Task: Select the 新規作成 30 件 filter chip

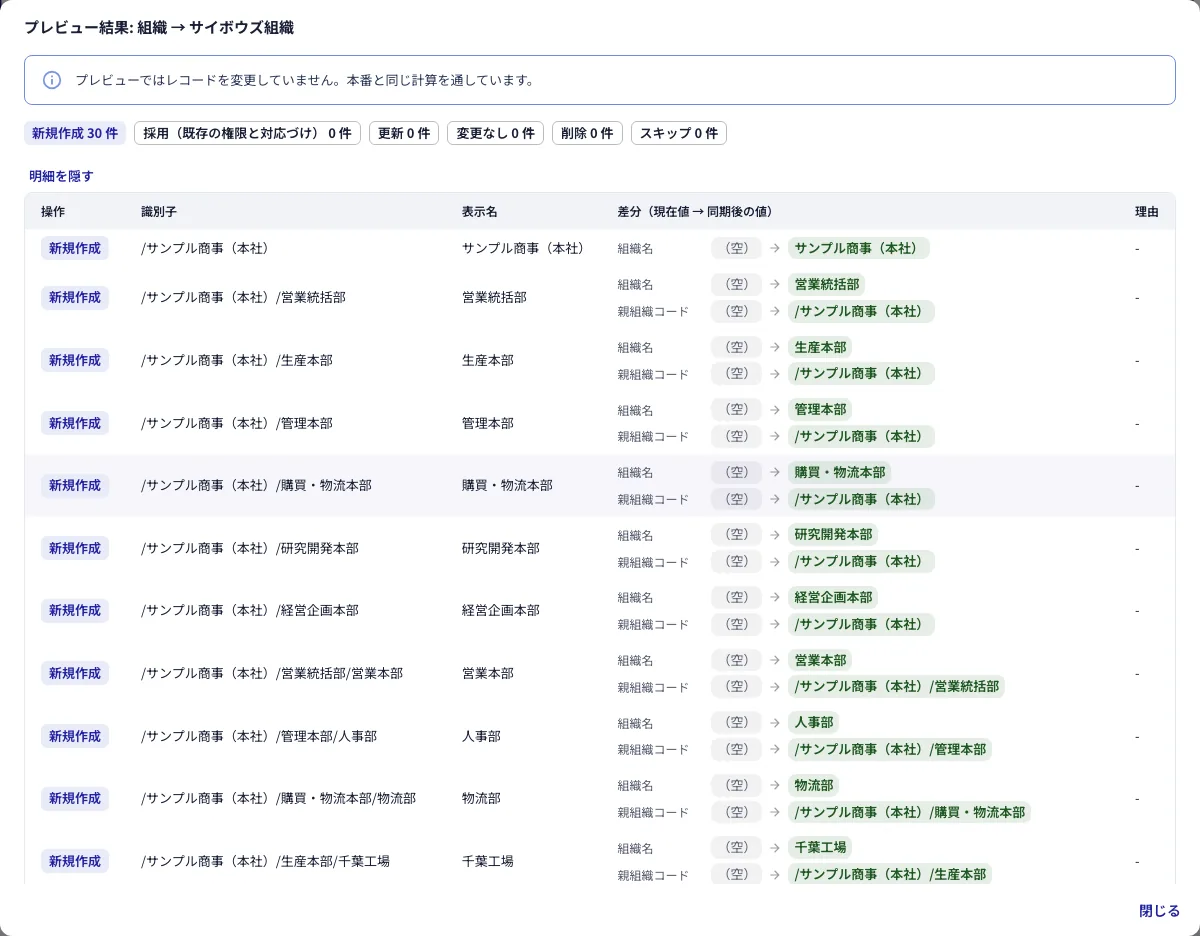Action: [75, 133]
